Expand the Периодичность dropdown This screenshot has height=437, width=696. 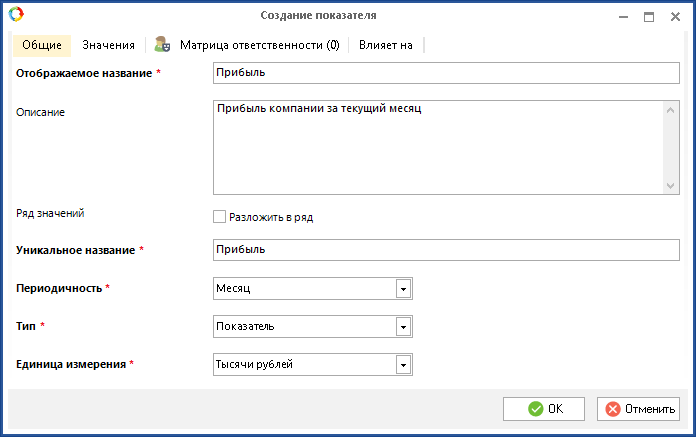pyautogui.click(x=404, y=289)
